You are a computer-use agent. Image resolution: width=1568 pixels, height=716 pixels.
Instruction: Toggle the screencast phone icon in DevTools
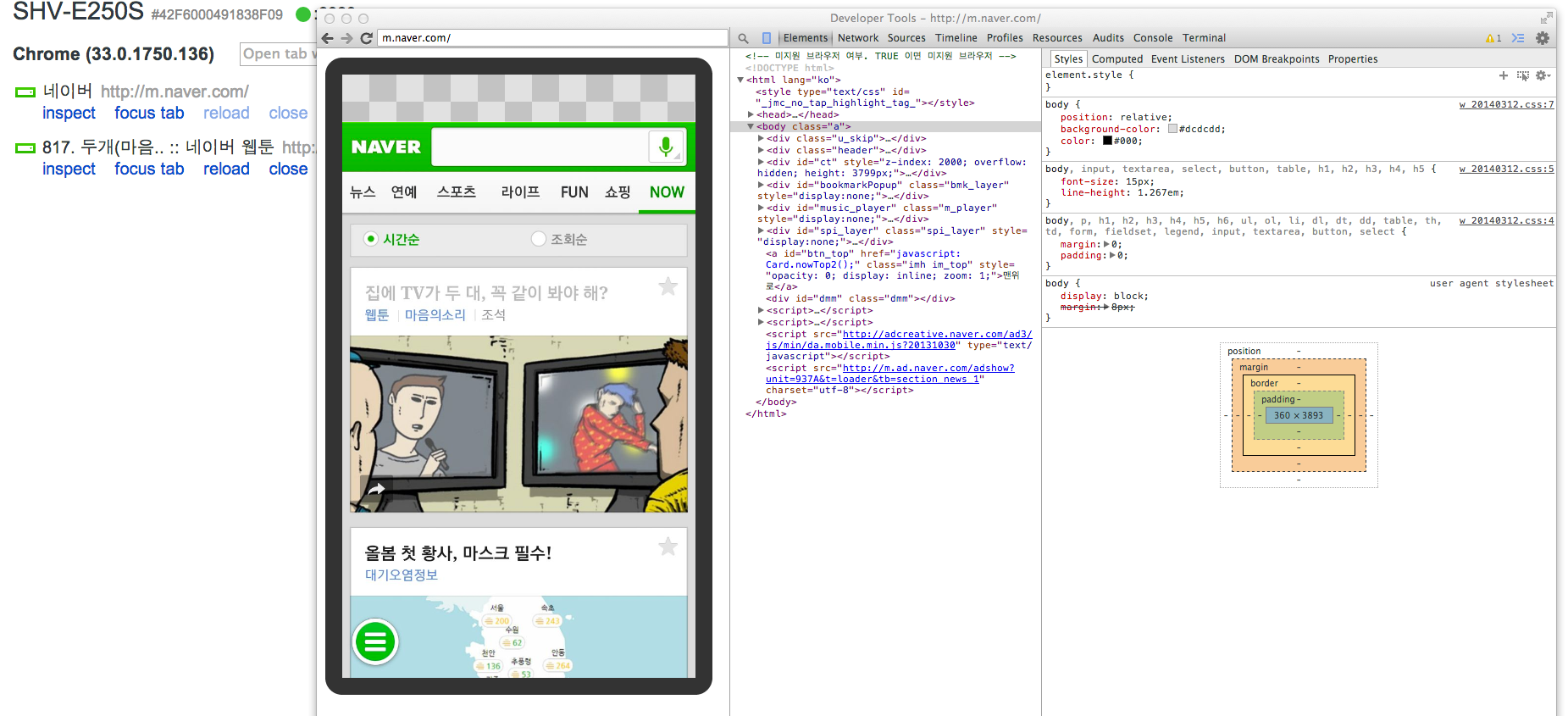tap(767, 38)
